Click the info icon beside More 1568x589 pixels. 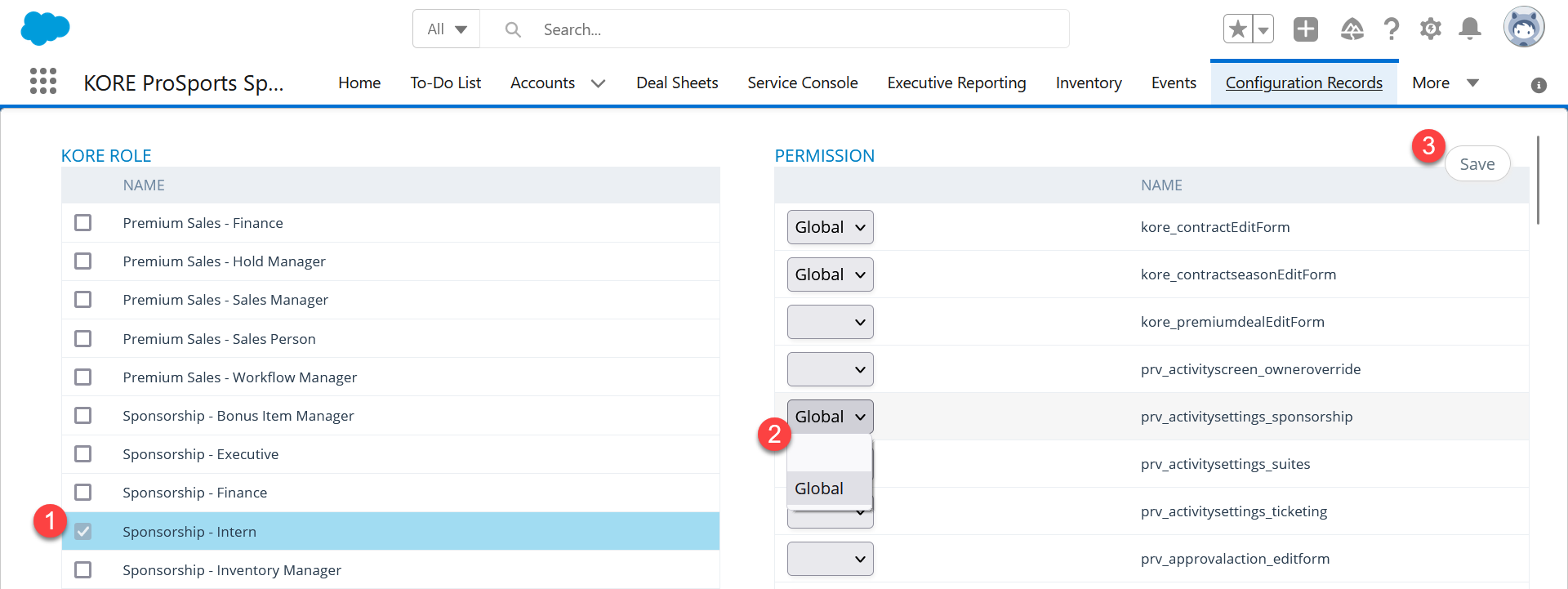click(x=1539, y=85)
